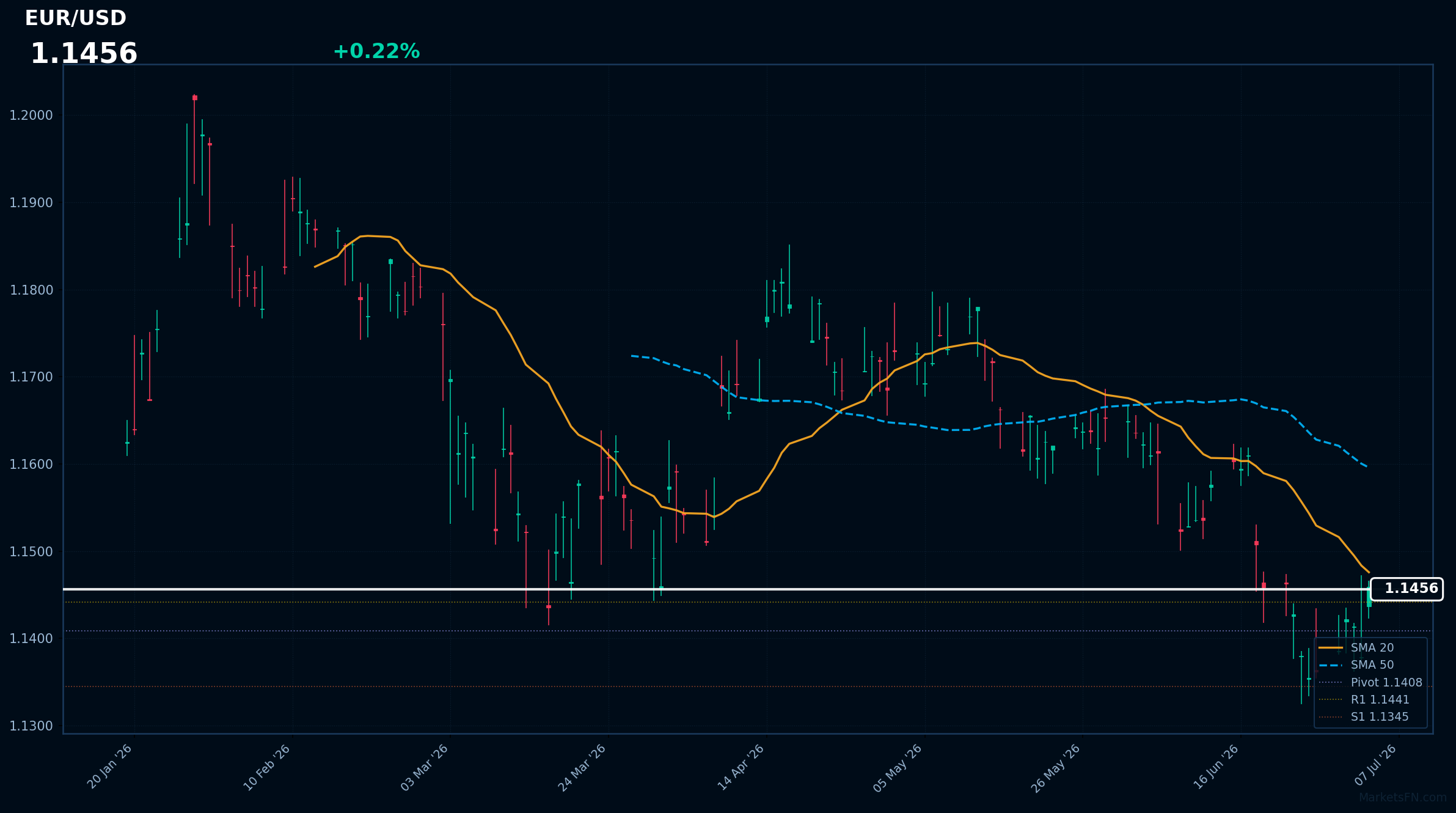Click the 16 Jun '26 date label

(1216, 767)
